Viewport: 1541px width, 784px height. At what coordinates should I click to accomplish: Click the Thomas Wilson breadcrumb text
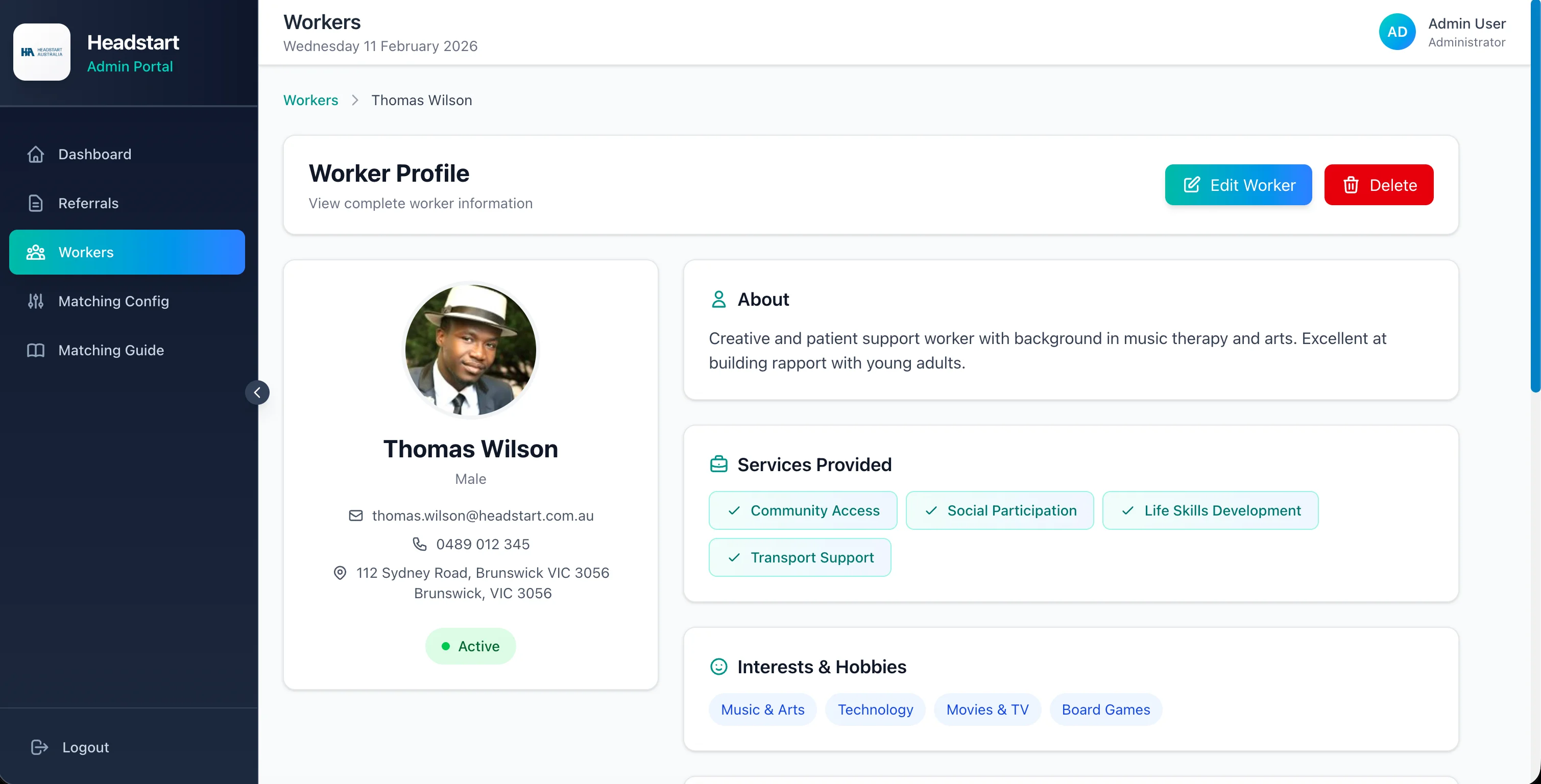[422, 101]
